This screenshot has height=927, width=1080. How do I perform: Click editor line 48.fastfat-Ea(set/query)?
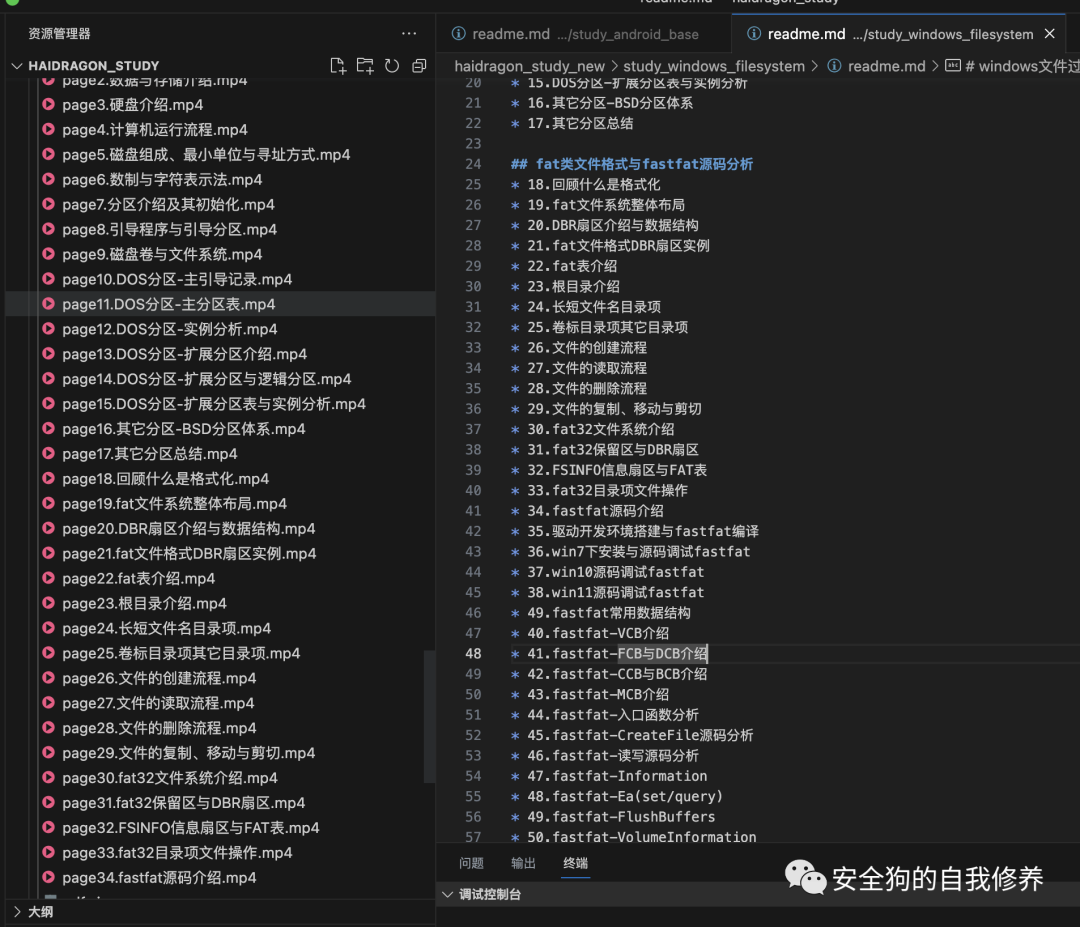point(625,796)
